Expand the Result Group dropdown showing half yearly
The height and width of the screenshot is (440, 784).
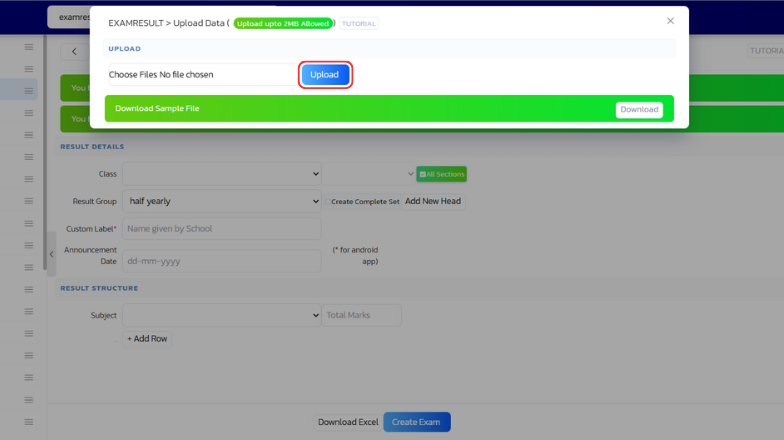pos(221,201)
